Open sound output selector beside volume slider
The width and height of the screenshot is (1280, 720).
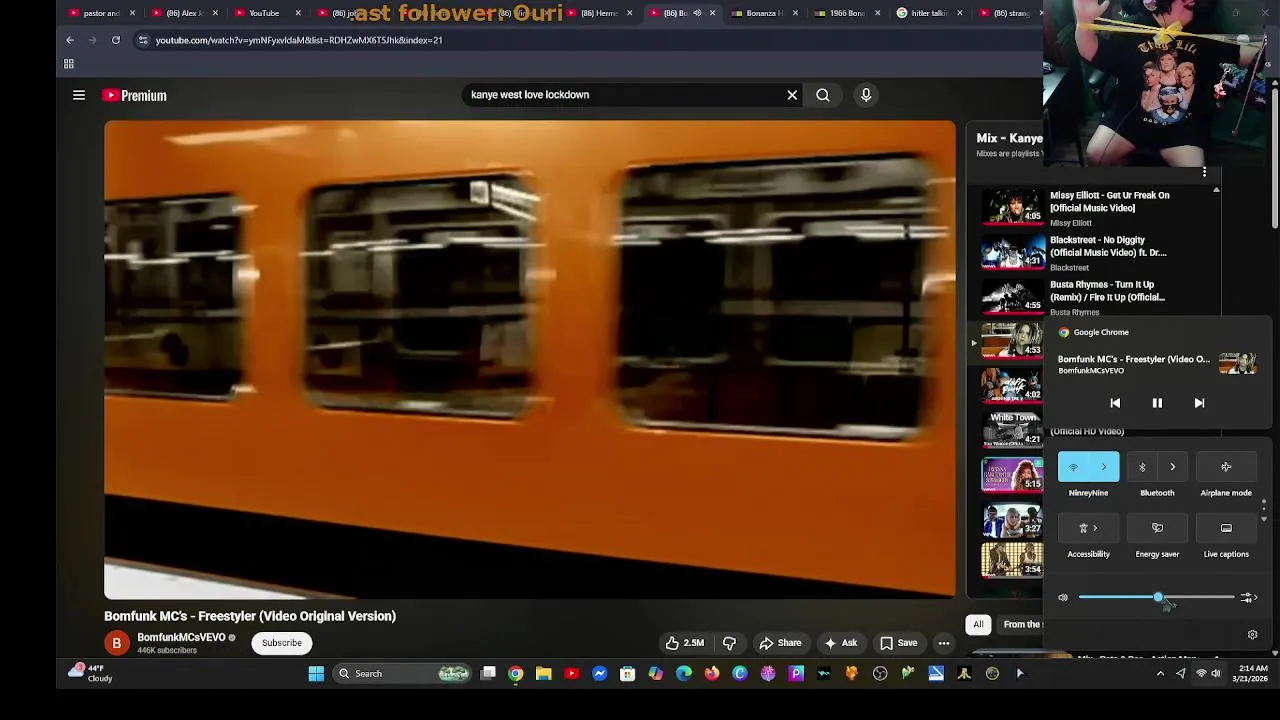pyautogui.click(x=1248, y=598)
